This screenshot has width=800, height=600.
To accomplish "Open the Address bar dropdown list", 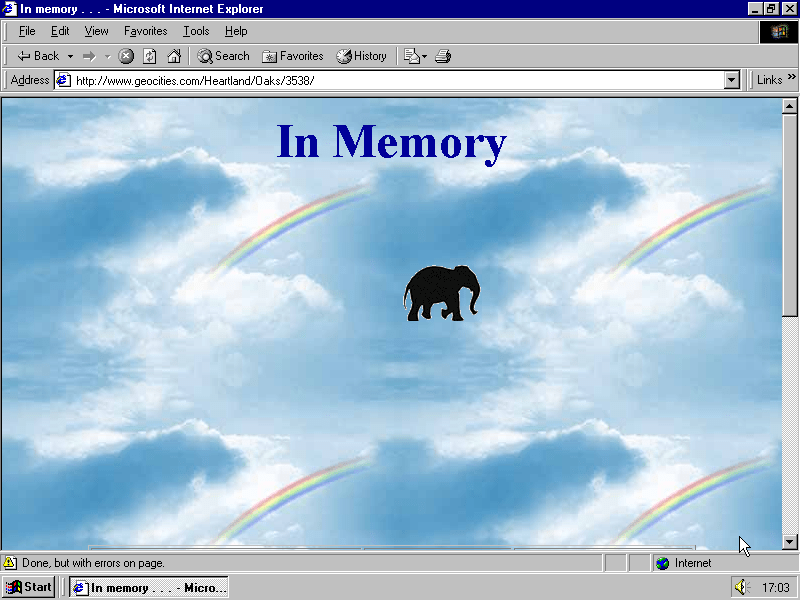I will [731, 80].
